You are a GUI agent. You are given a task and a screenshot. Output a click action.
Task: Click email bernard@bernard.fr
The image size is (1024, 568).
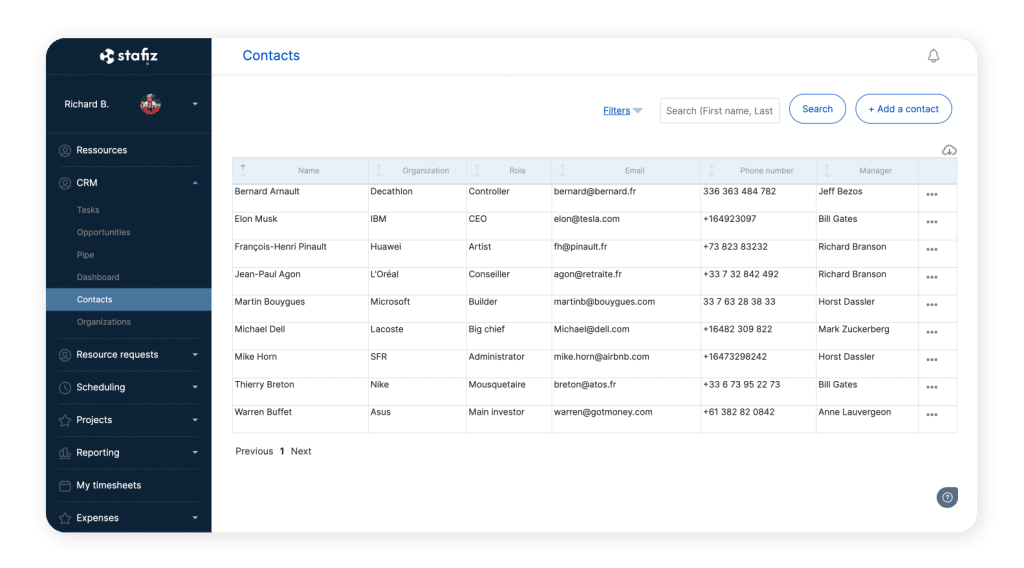click(x=594, y=191)
